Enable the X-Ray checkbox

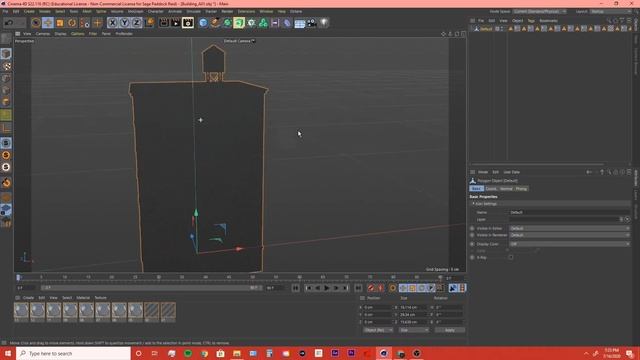pyautogui.click(x=511, y=258)
